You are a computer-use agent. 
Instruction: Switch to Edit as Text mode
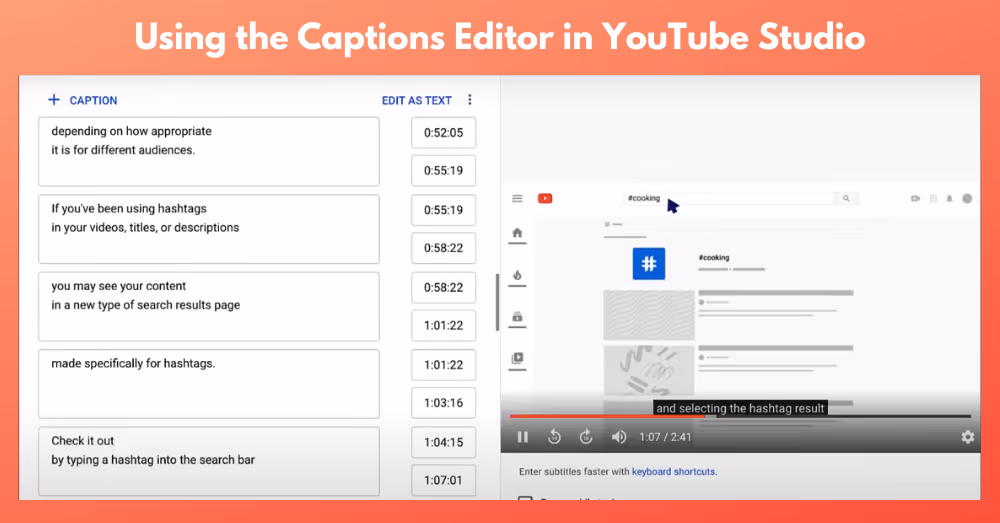(416, 100)
